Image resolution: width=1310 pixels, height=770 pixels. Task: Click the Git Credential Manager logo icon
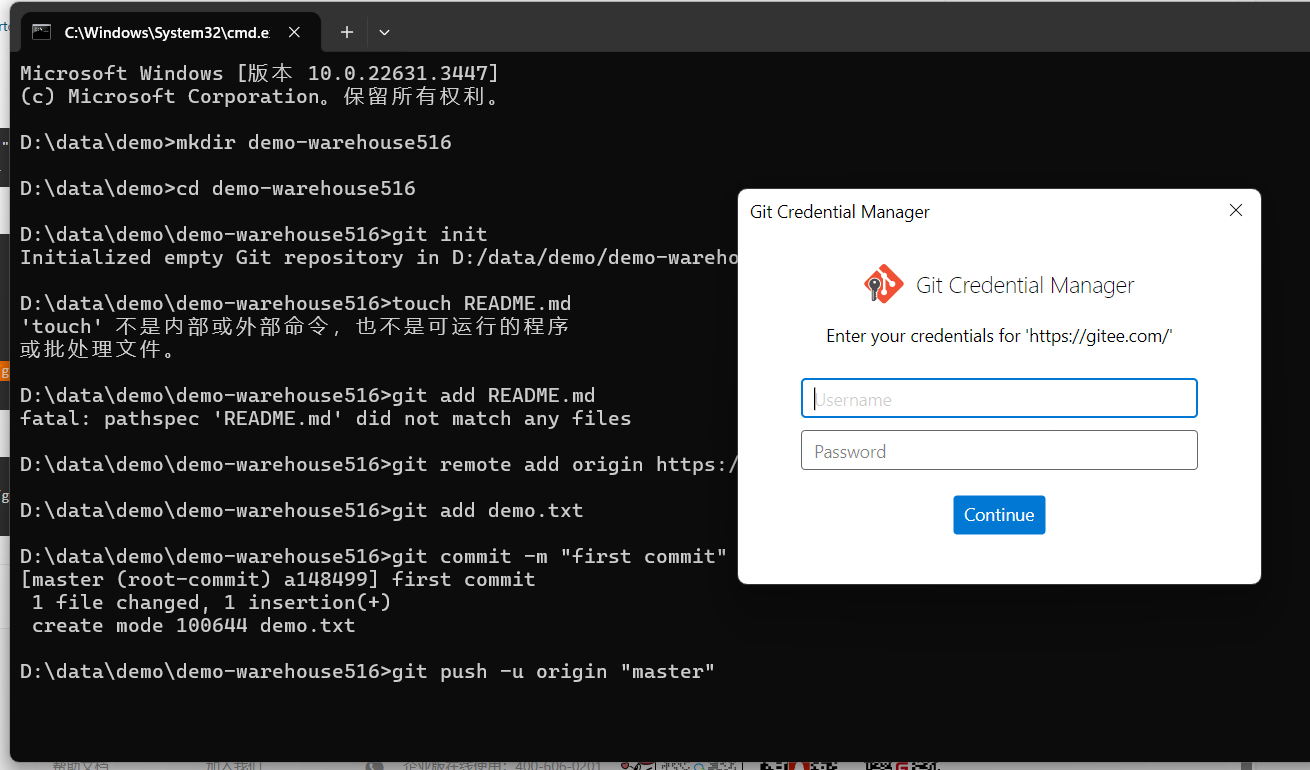coord(883,285)
